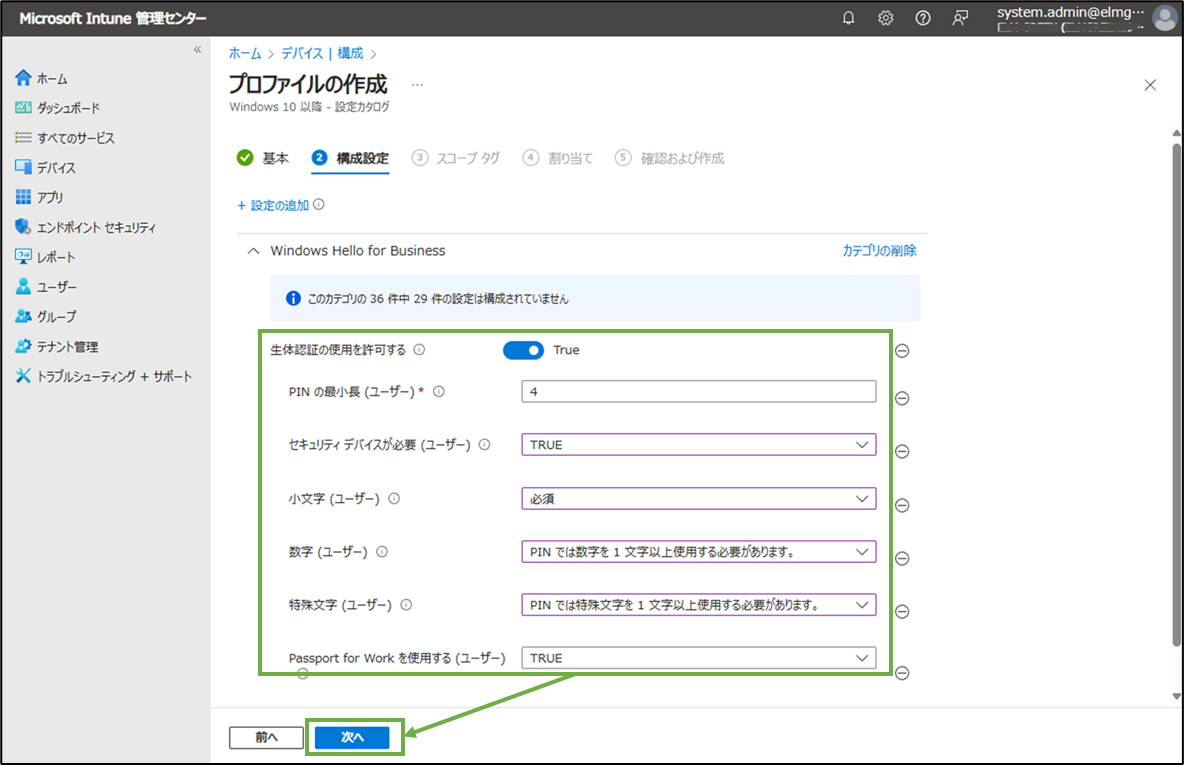Viewport: 1184px width, 765px height.
Task: Open the セキュリティ デバイスが必要 dropdown
Action: (698, 445)
